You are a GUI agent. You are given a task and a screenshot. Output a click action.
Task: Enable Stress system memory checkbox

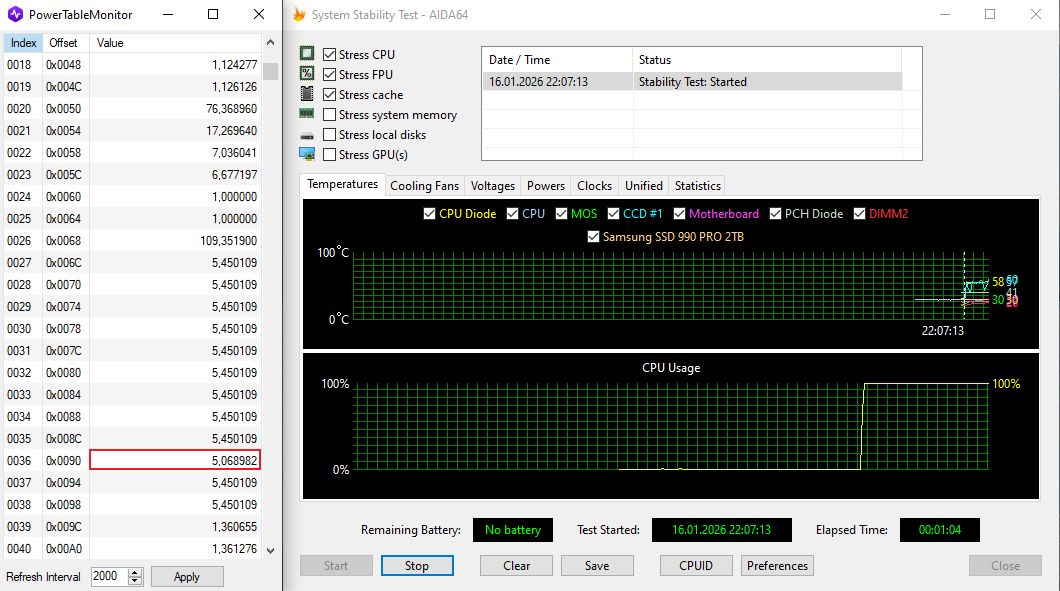[329, 115]
